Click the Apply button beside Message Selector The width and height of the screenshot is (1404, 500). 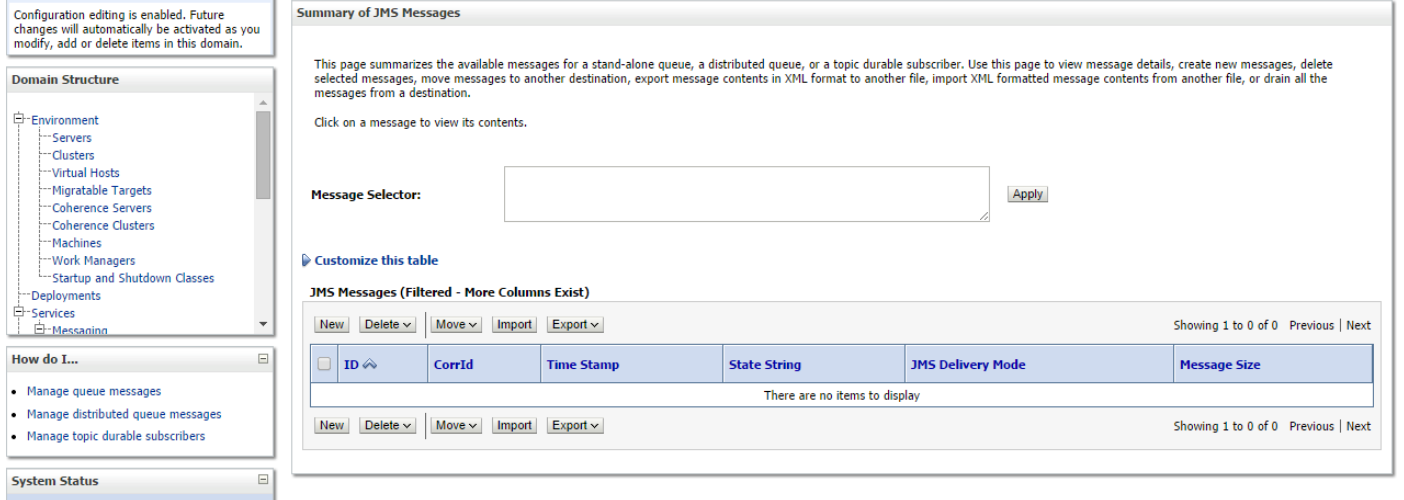point(1027,194)
